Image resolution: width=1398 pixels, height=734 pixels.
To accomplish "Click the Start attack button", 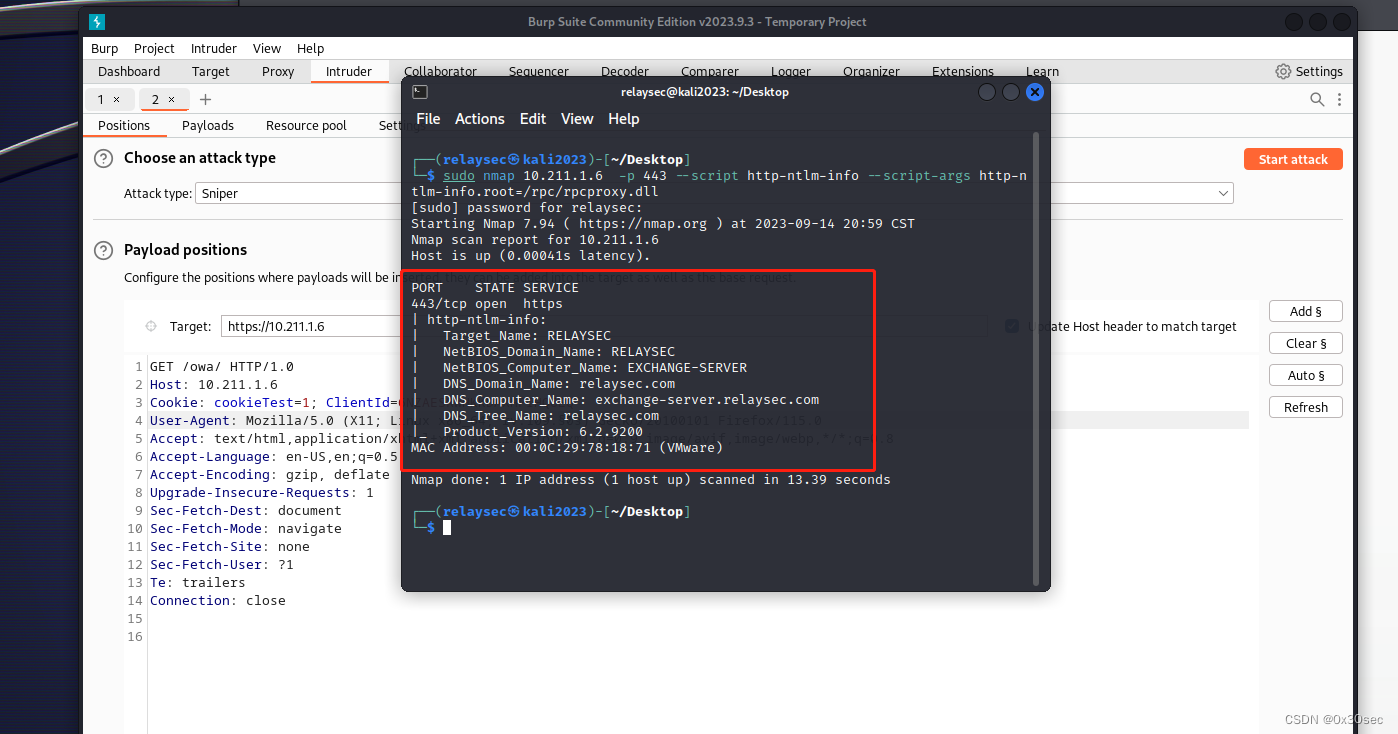I will tap(1293, 159).
